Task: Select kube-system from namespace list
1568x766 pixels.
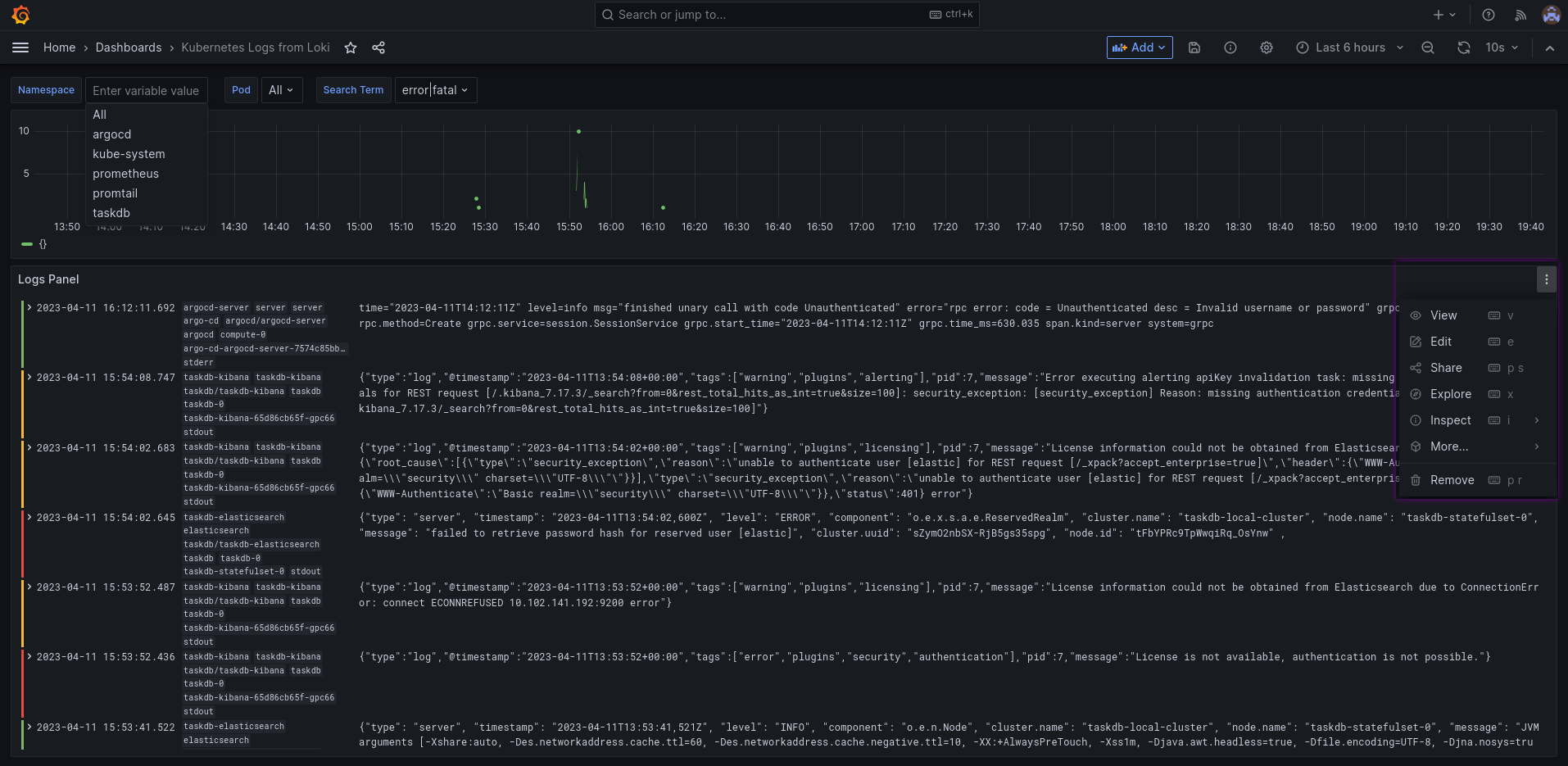Action: pos(129,154)
